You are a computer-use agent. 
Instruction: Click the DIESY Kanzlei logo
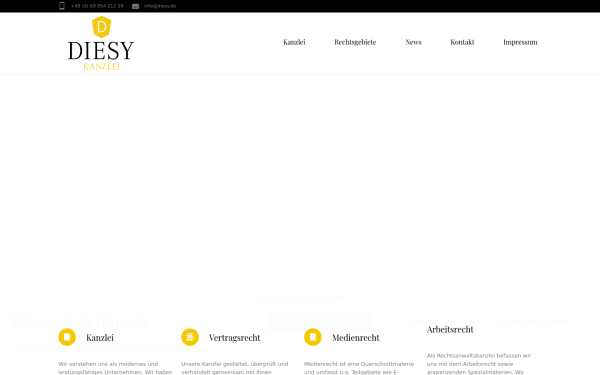pyautogui.click(x=101, y=43)
